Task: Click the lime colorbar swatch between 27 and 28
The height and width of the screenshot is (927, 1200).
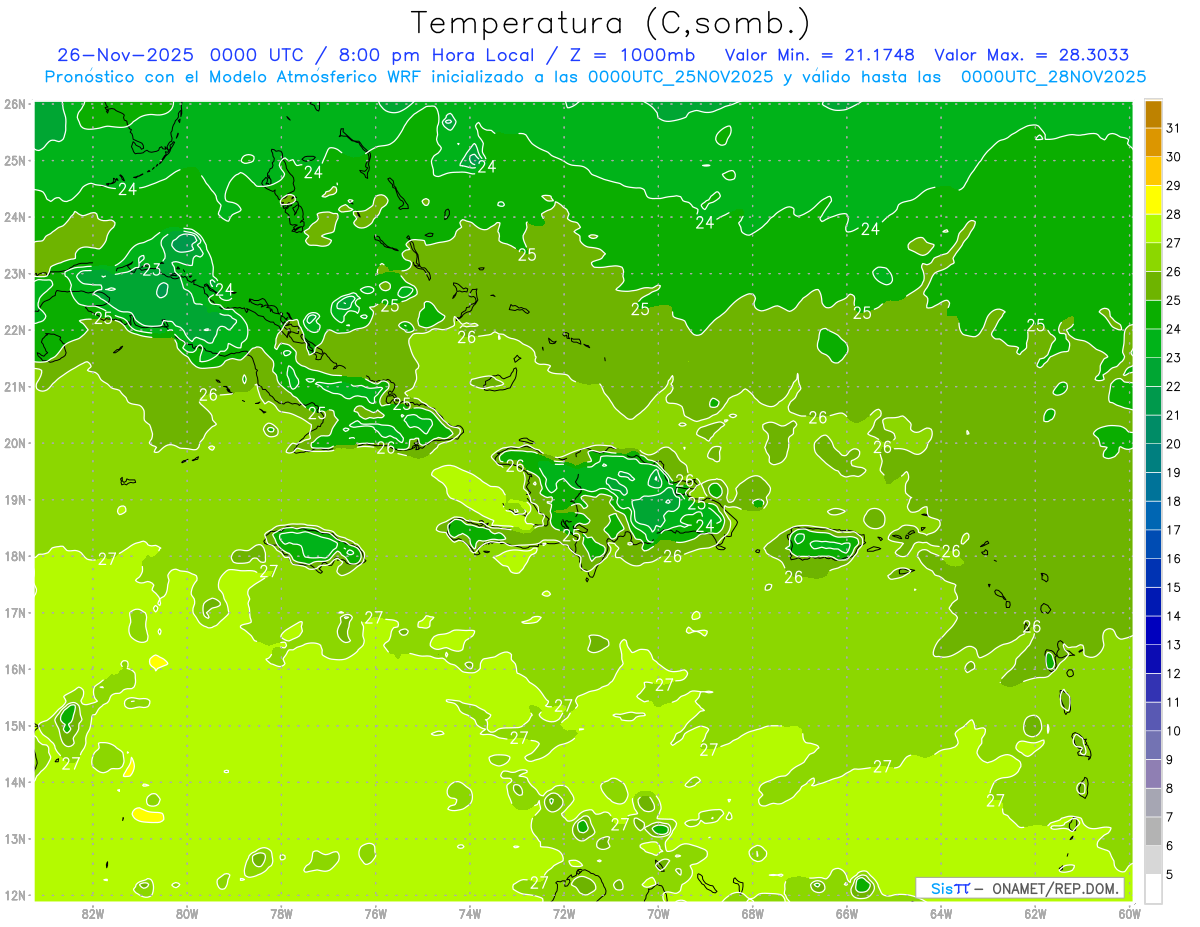Action: [1154, 229]
